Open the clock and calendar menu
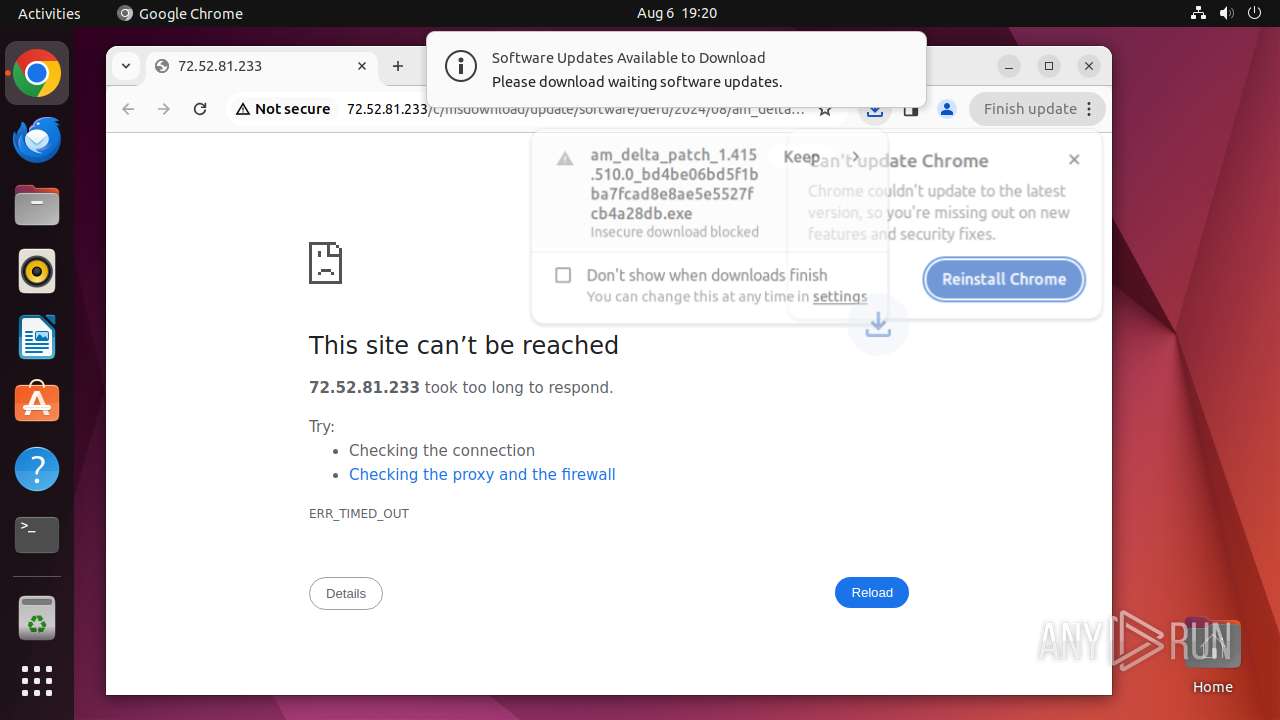 677,13
